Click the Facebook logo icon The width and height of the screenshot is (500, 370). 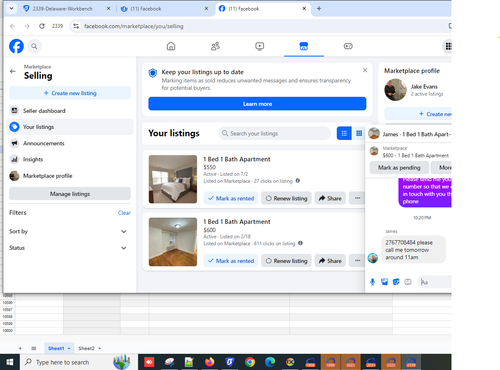[16, 46]
